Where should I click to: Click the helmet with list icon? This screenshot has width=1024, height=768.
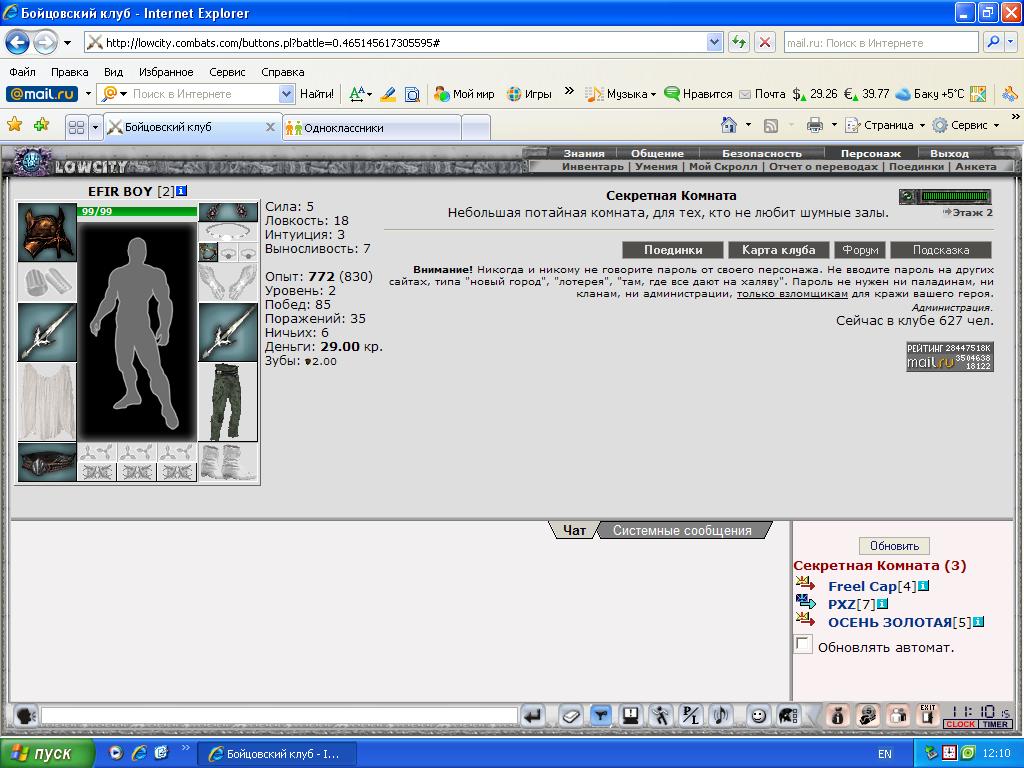(788, 716)
